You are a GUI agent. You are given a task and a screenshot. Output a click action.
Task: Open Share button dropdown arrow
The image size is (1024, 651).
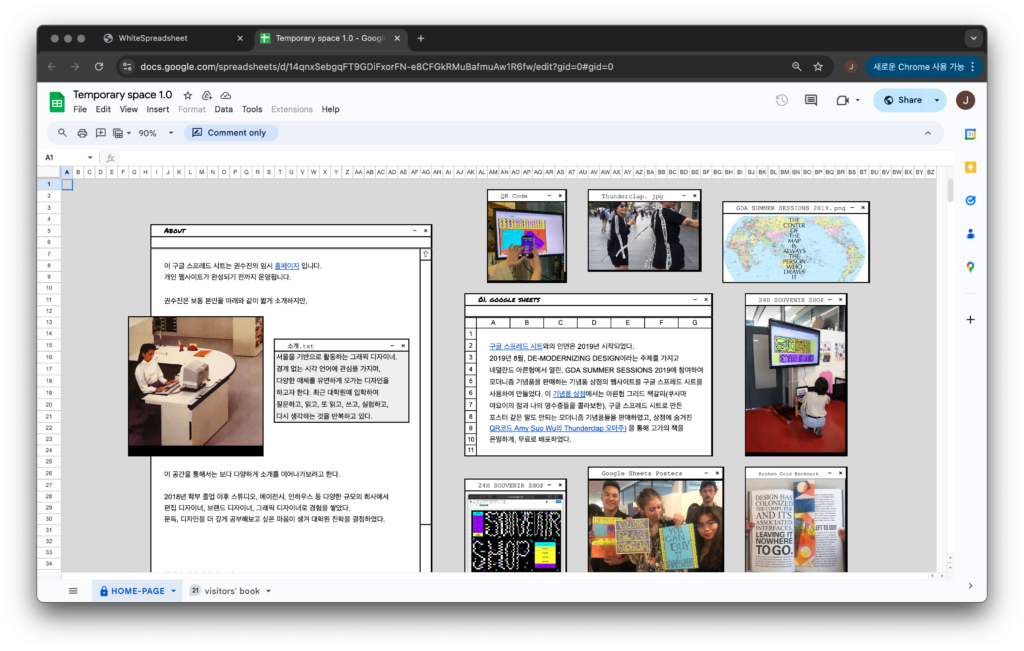(937, 100)
